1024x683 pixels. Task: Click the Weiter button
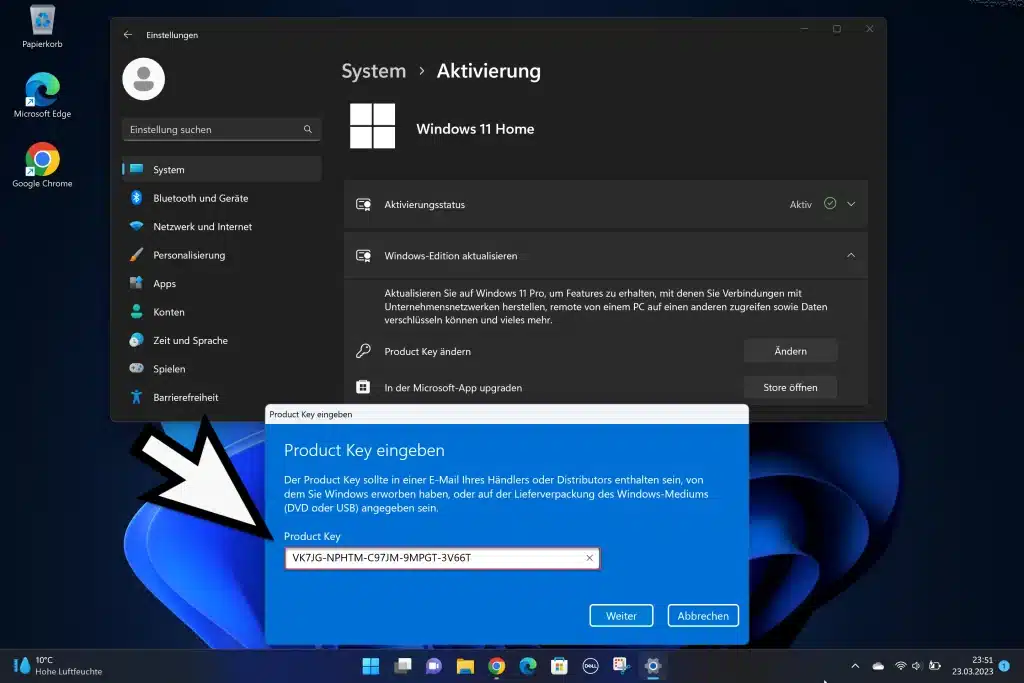[621, 616]
